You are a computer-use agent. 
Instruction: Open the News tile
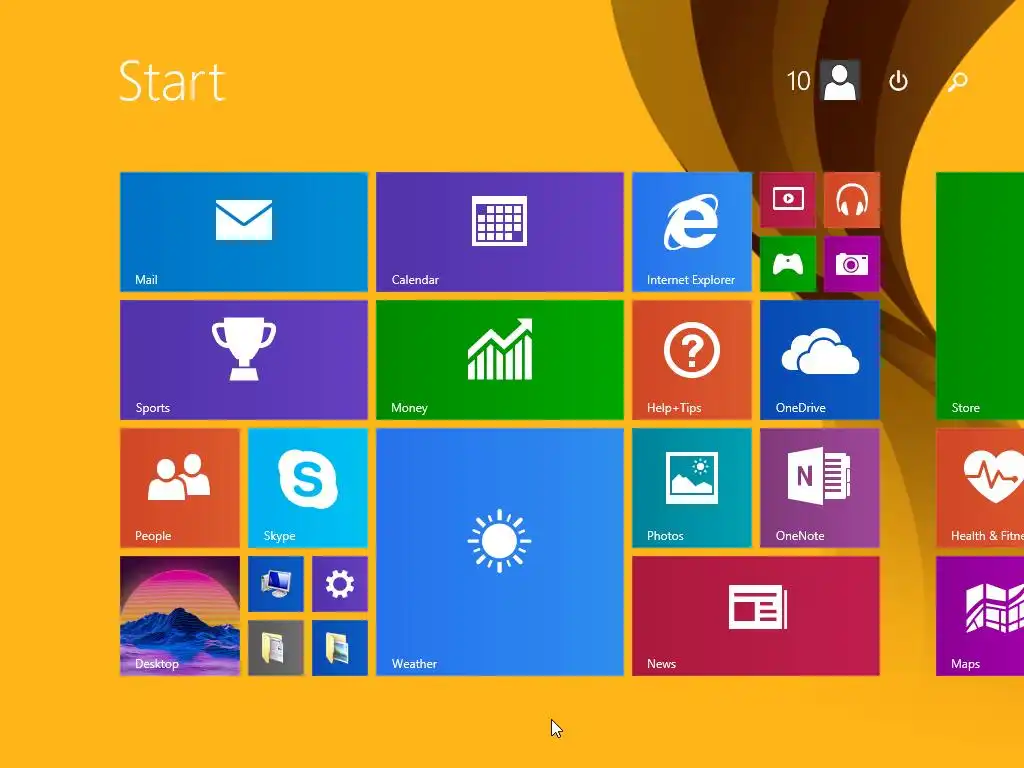(x=756, y=616)
